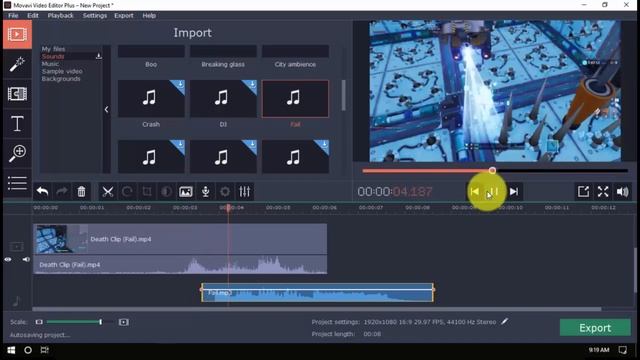Adjust the timeline Scale slider
The width and height of the screenshot is (640, 360).
pyautogui.click(x=100, y=322)
